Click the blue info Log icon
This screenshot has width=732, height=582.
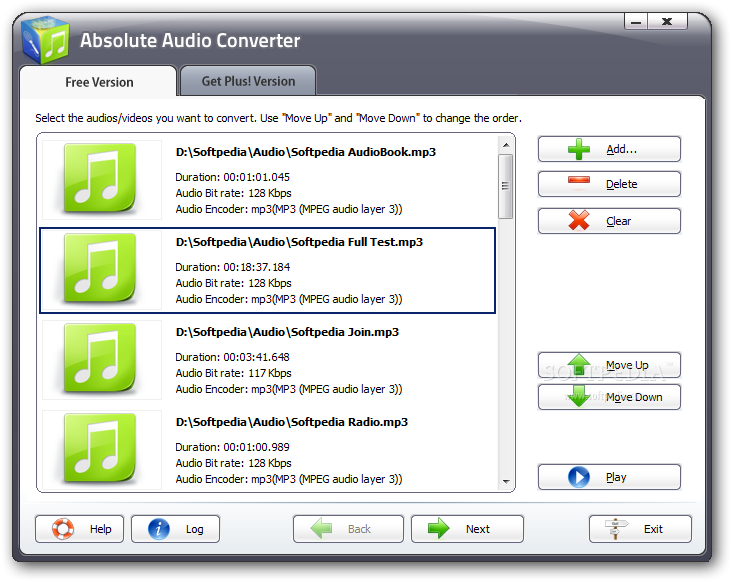(x=159, y=529)
